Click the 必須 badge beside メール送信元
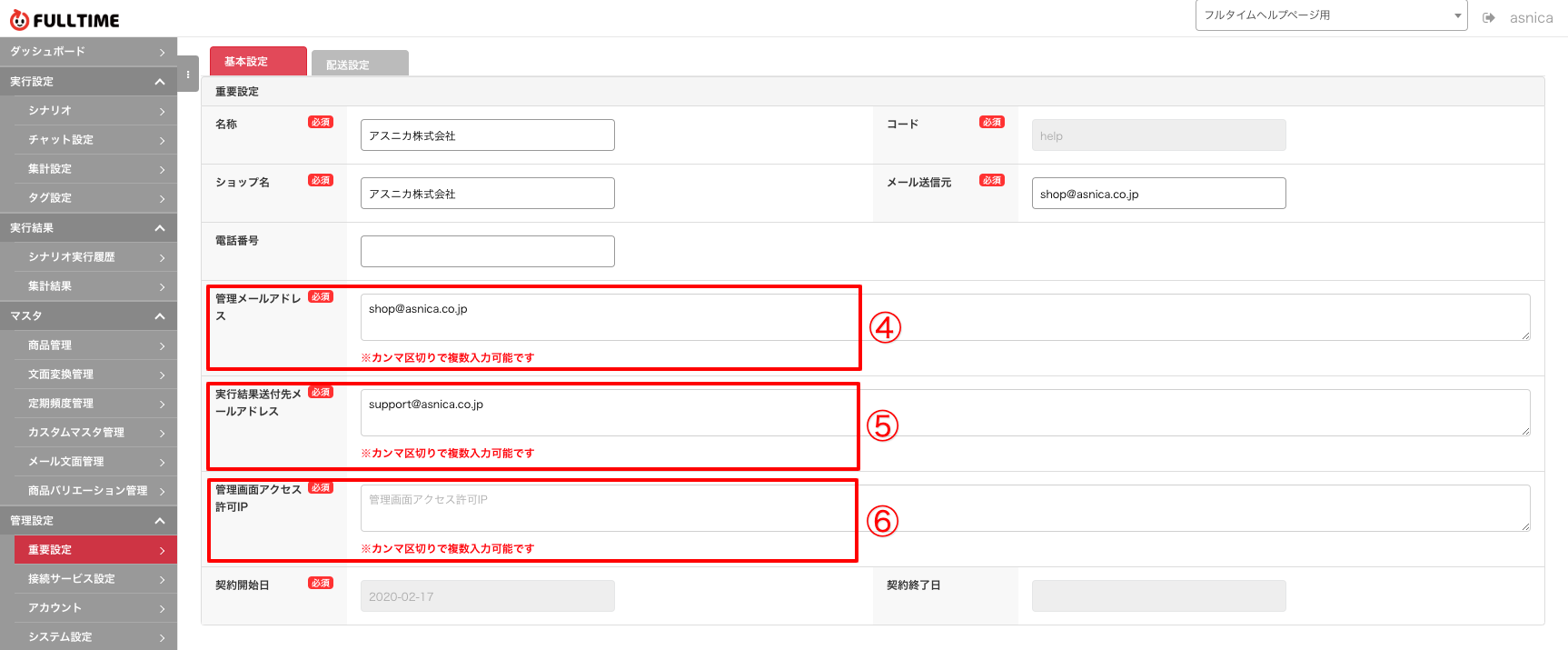Screen dimensions: 1568x650 pyautogui.click(x=992, y=180)
